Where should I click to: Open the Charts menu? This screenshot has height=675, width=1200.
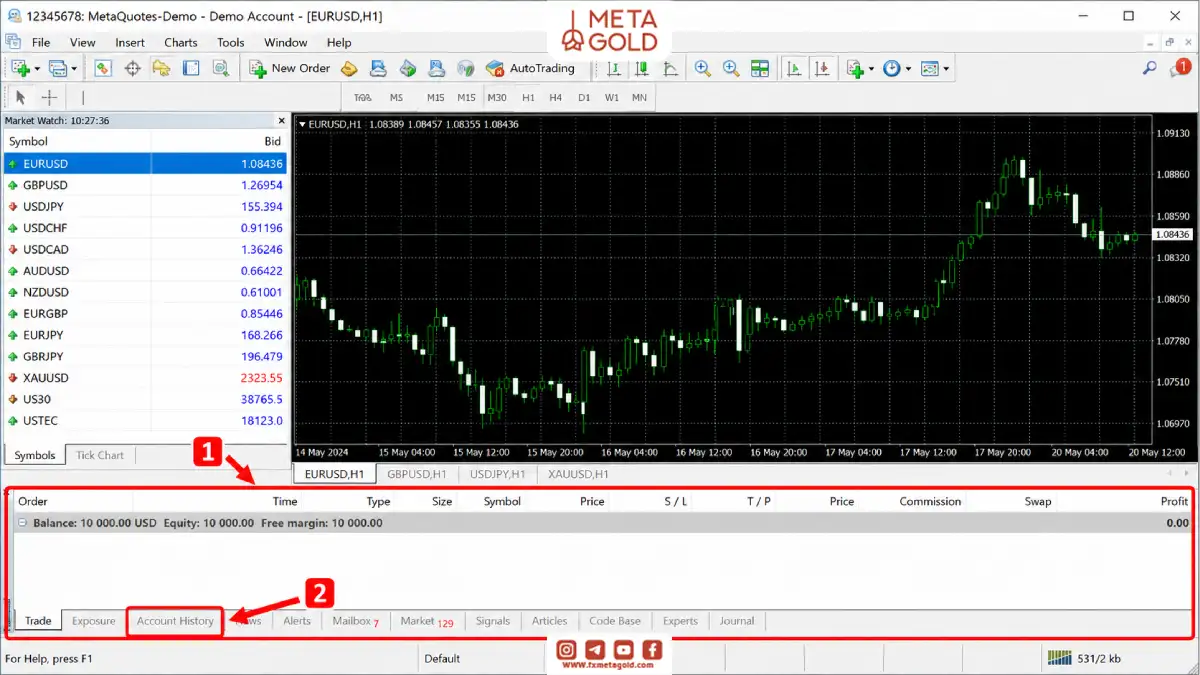click(181, 42)
